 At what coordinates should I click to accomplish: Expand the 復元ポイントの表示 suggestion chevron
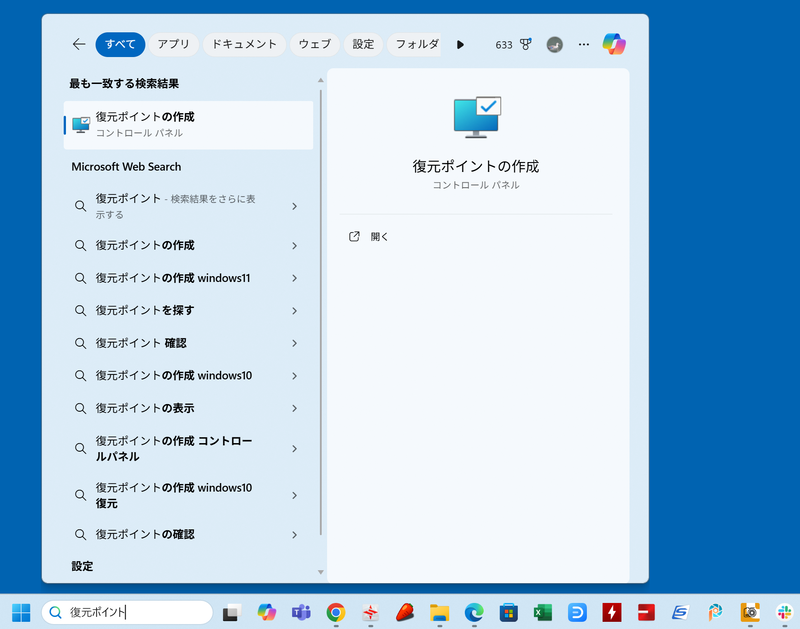[294, 408]
